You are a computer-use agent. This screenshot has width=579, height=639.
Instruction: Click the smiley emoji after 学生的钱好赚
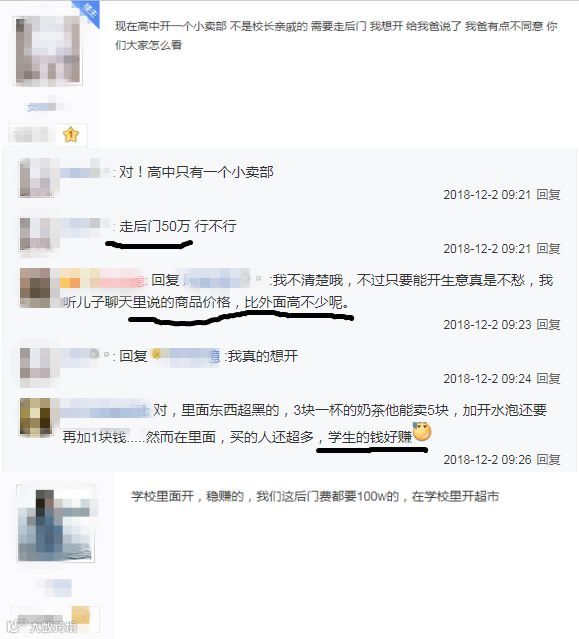[x=422, y=432]
